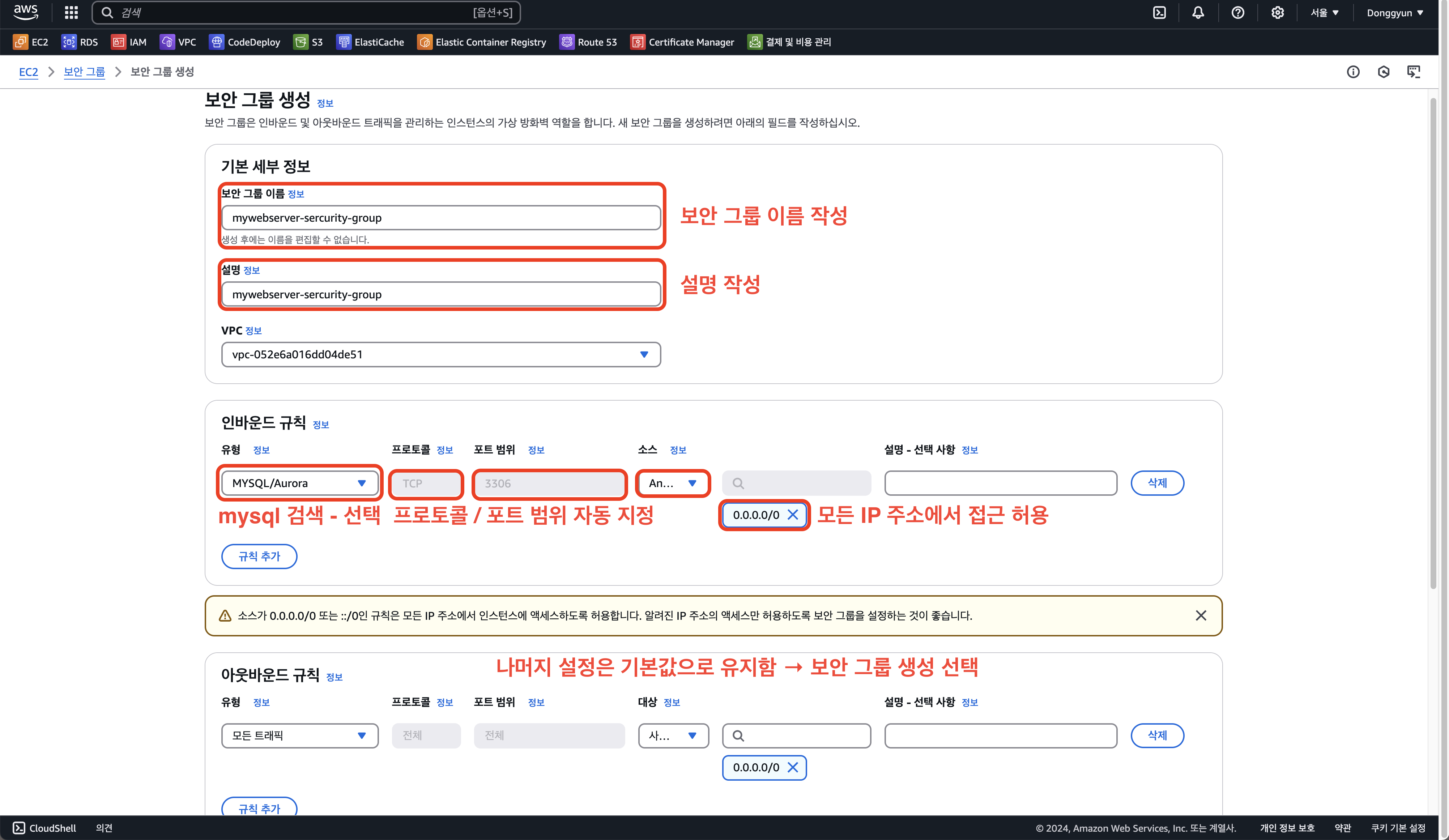
Task: Open the services grid menu
Action: (71, 13)
